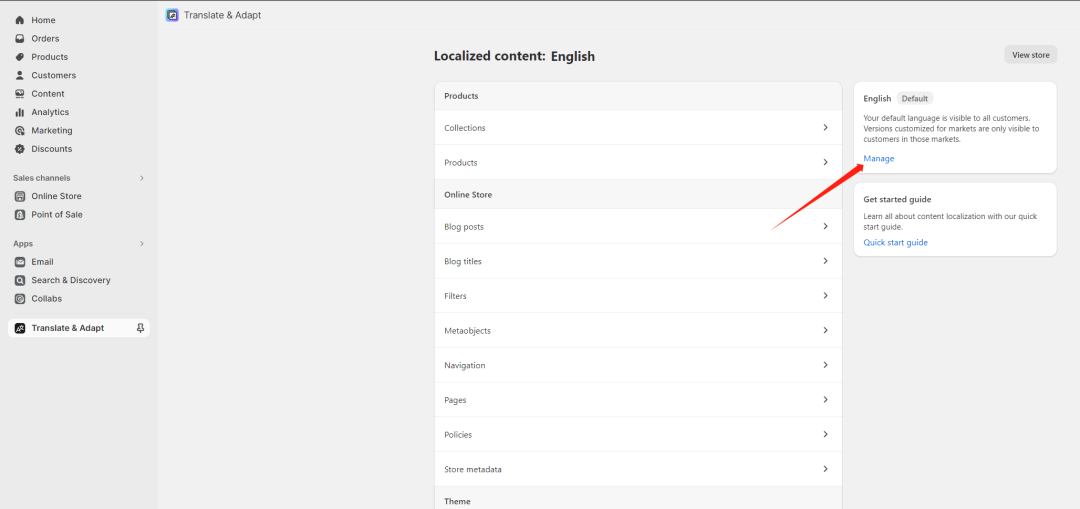Select the Blog posts list row label
Image resolution: width=1080 pixels, height=509 pixels.
coord(464,227)
